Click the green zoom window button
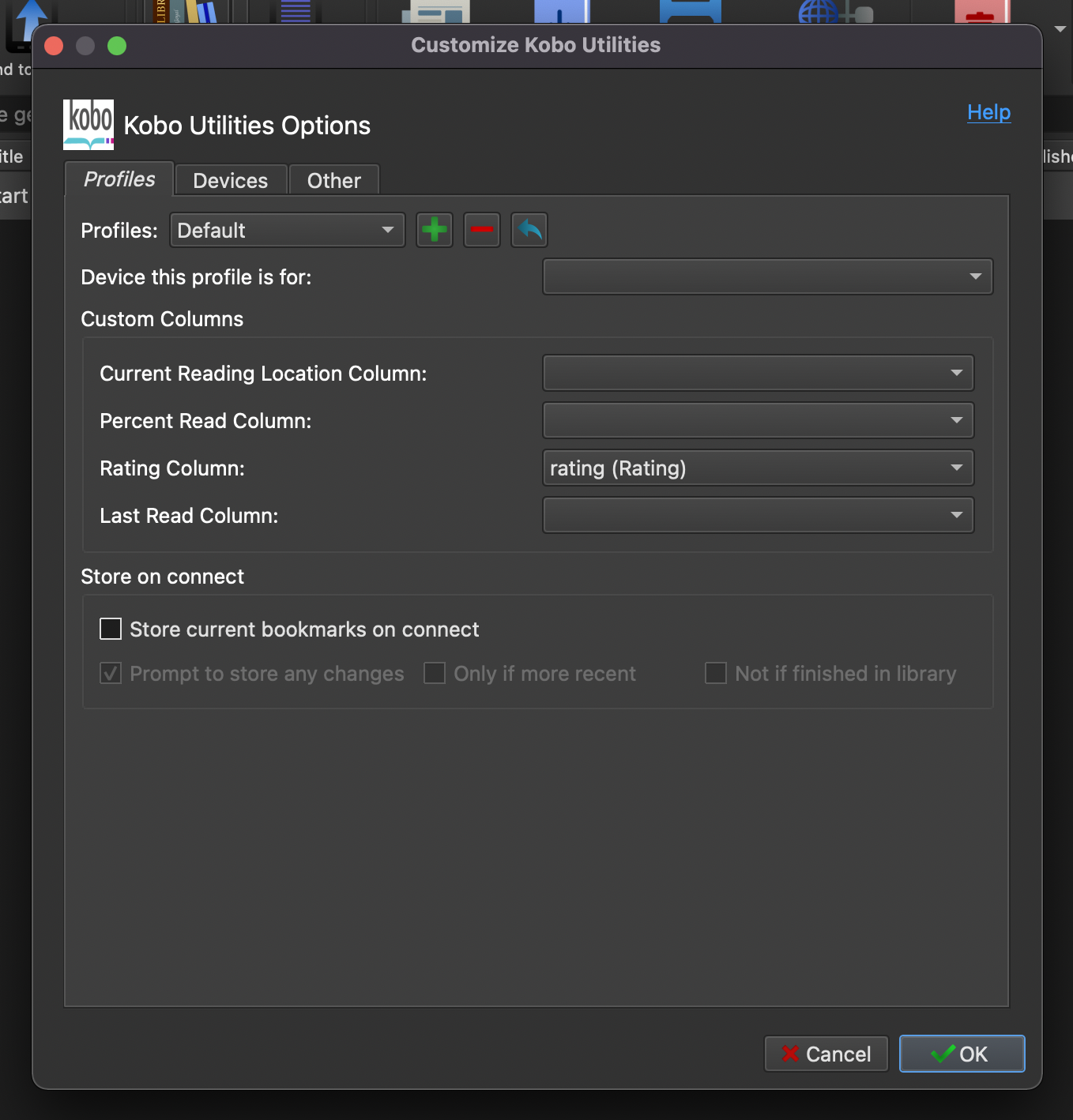This screenshot has width=1073, height=1120. click(x=117, y=46)
